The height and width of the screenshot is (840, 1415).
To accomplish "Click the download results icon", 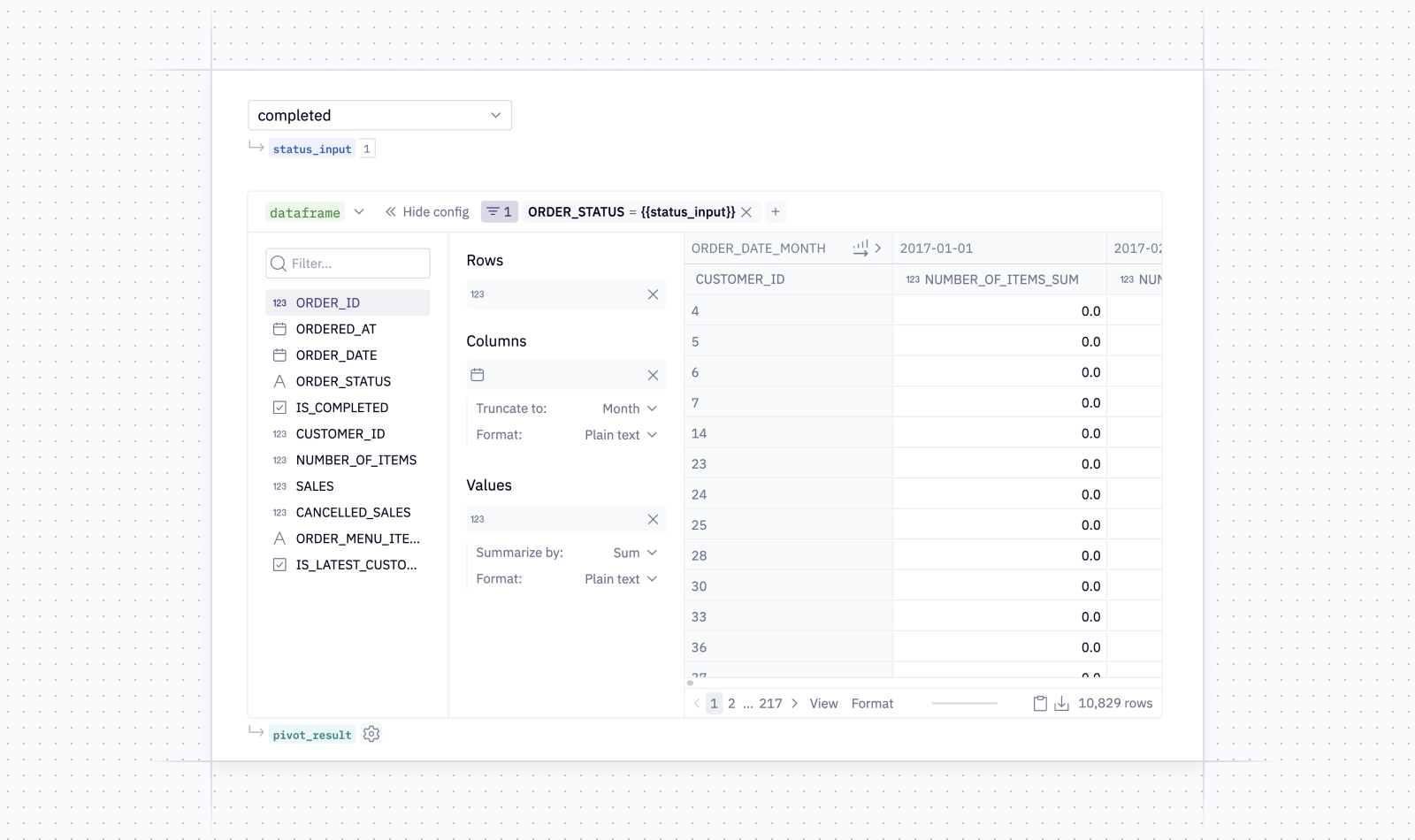I will click(x=1061, y=704).
